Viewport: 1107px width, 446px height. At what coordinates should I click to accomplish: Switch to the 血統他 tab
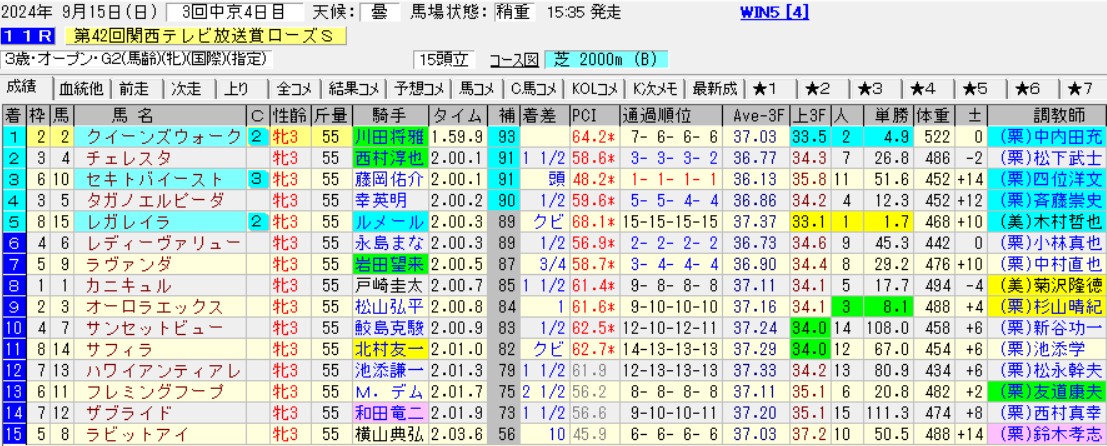pos(80,87)
